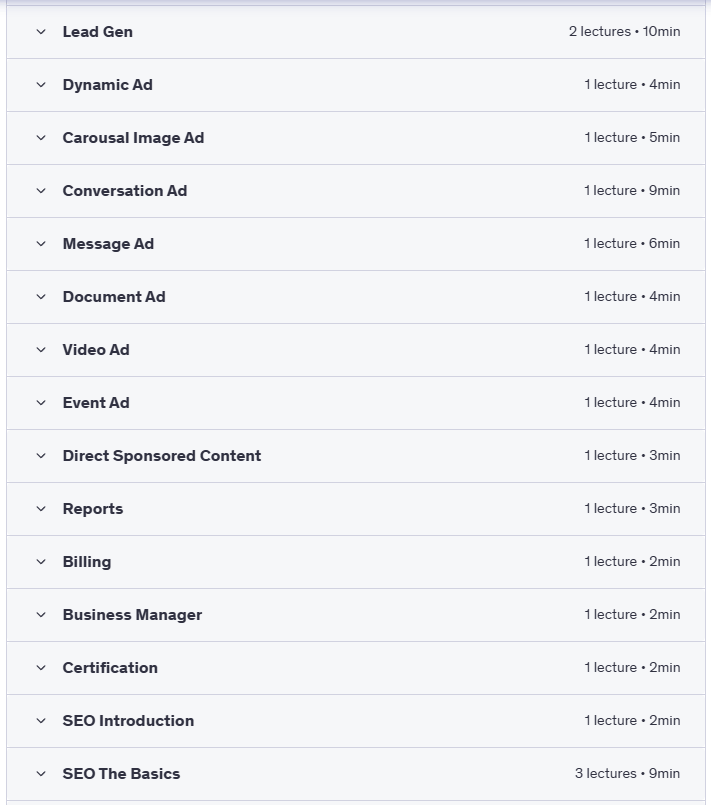Viewport: 711px width, 805px height.
Task: Open the Billing section title
Action: (87, 562)
